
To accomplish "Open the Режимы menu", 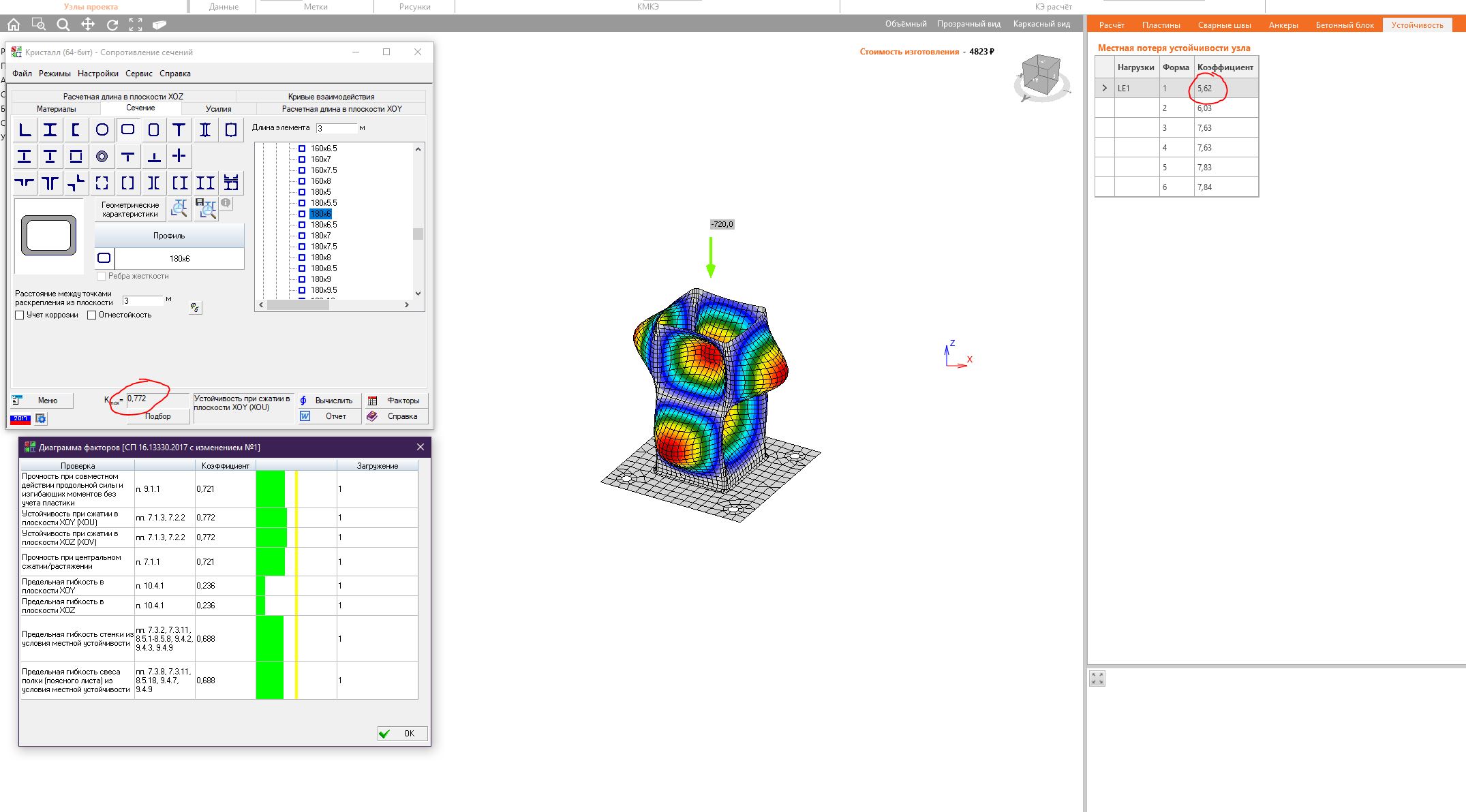I will point(55,74).
